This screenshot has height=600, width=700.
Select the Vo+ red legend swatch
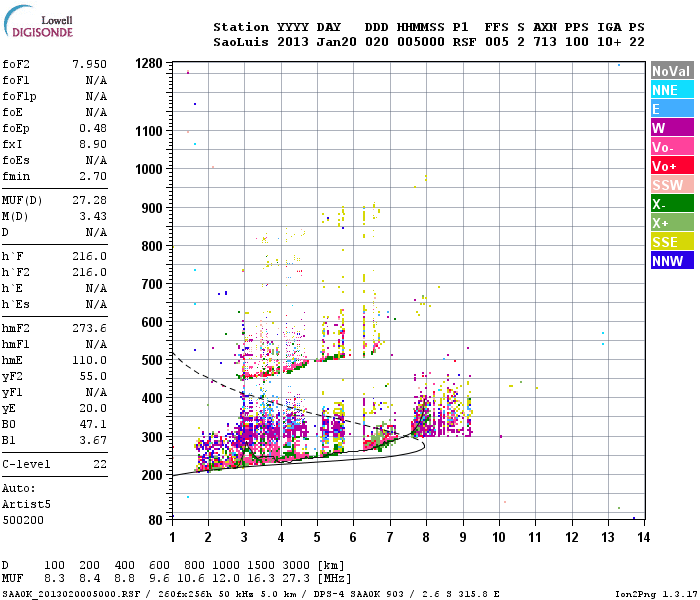(x=672, y=166)
